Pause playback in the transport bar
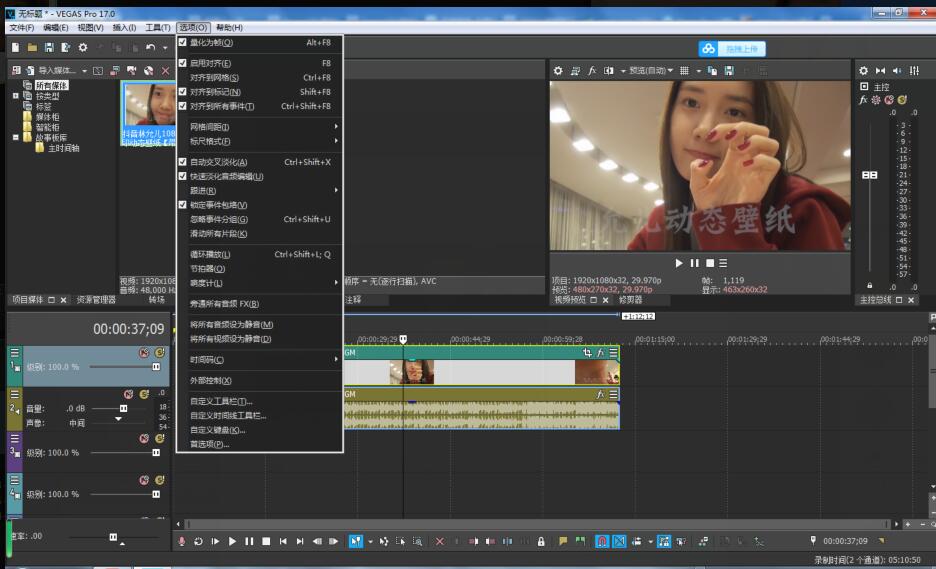 pyautogui.click(x=249, y=541)
